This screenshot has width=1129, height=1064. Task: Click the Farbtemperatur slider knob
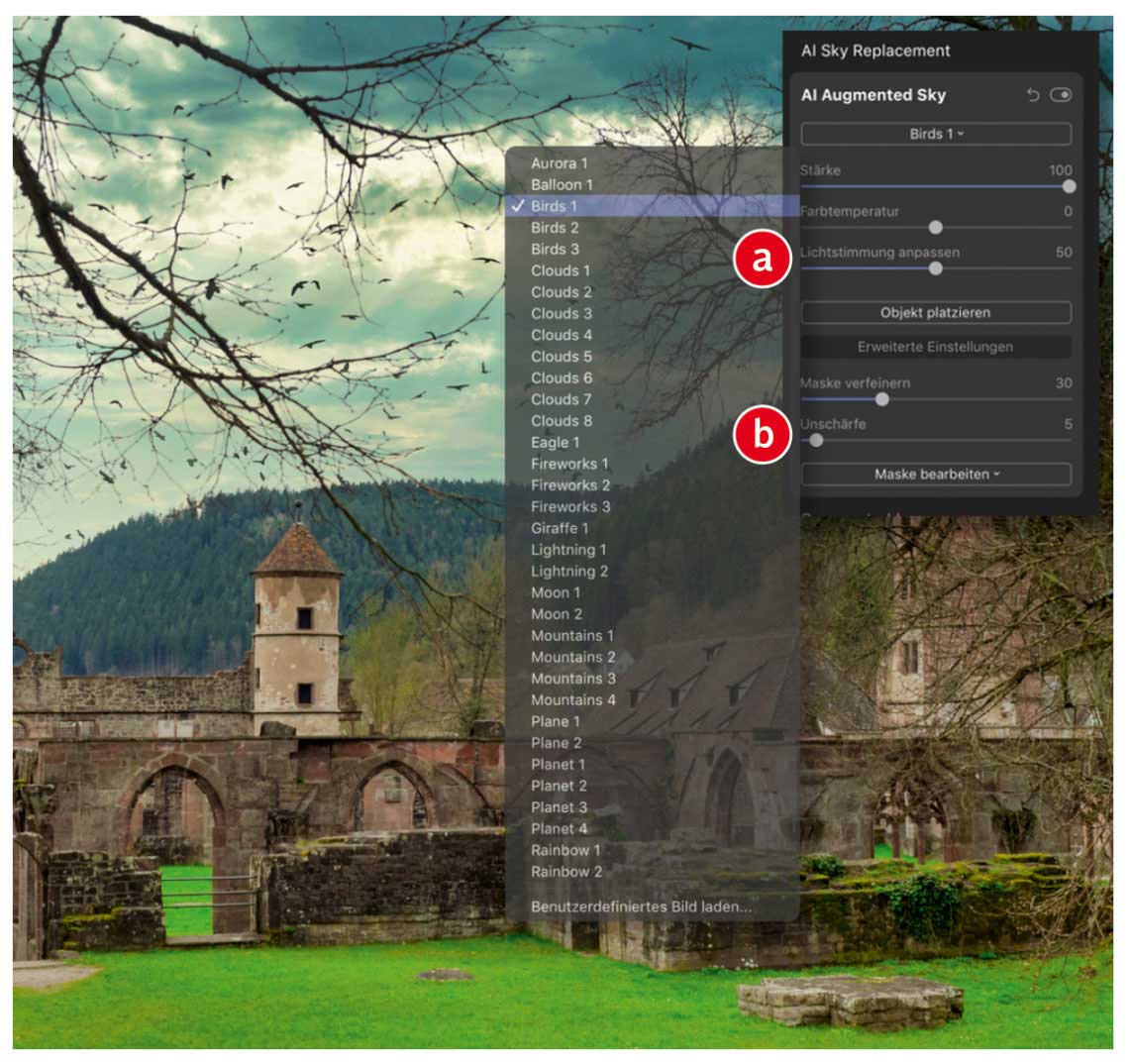pos(936,227)
